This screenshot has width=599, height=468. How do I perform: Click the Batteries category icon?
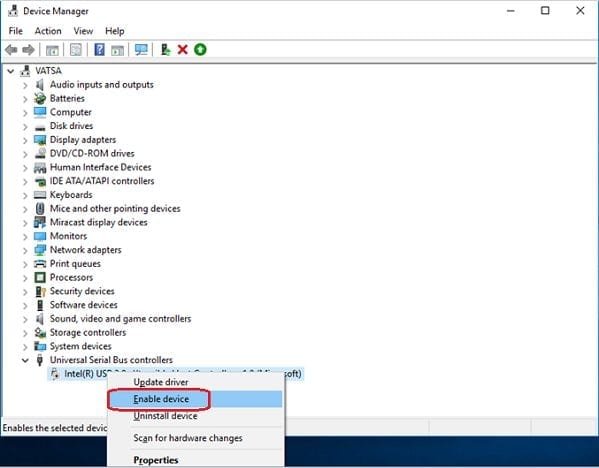point(40,98)
